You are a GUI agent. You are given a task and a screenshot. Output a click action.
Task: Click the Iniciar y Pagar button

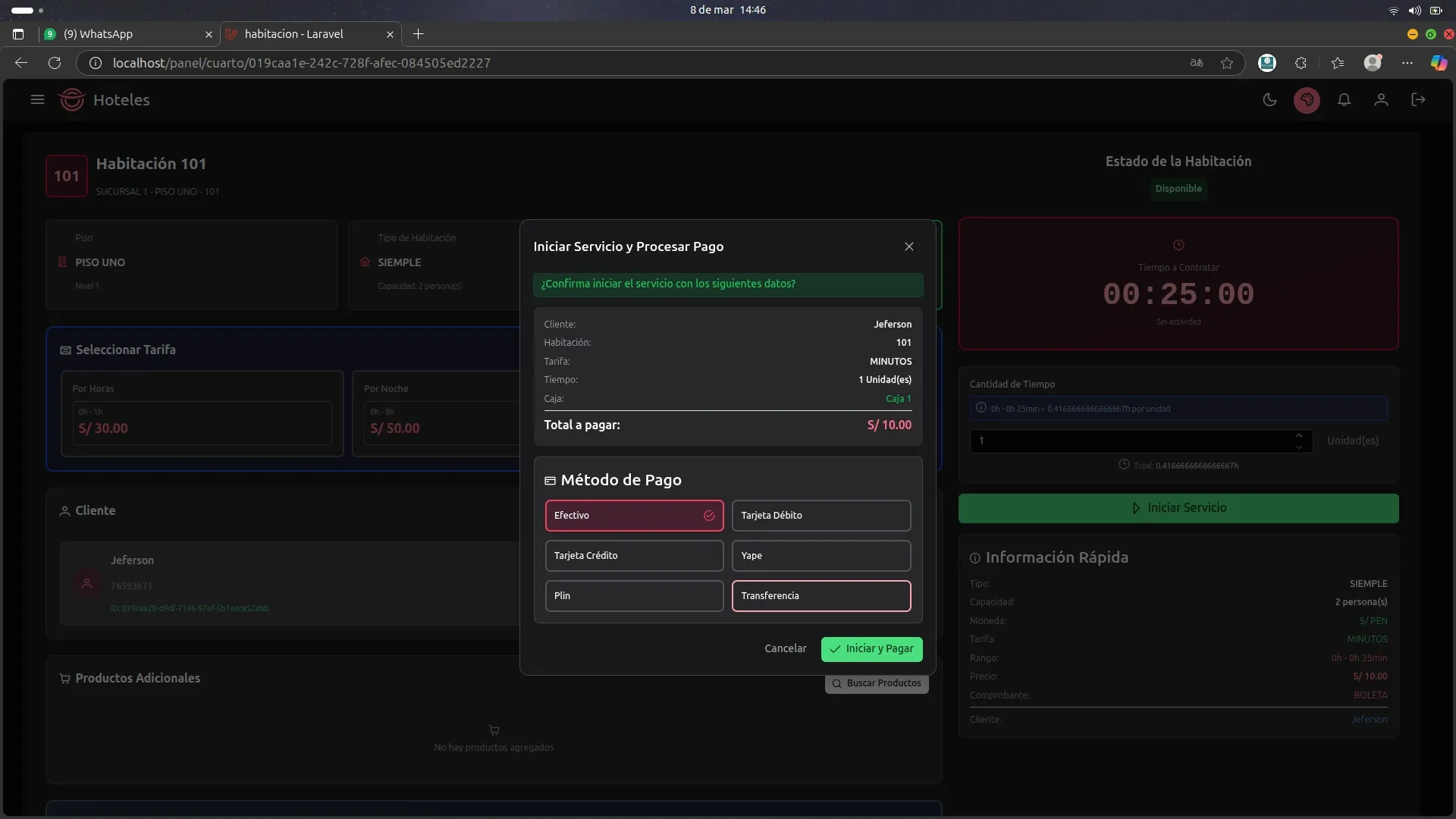coord(871,649)
